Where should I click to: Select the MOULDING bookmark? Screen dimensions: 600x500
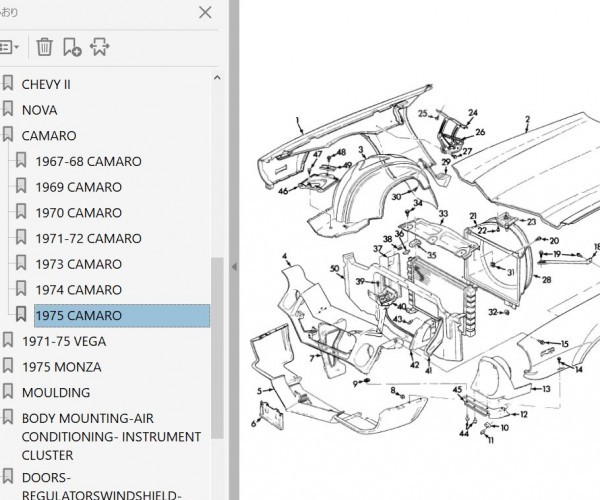click(56, 393)
